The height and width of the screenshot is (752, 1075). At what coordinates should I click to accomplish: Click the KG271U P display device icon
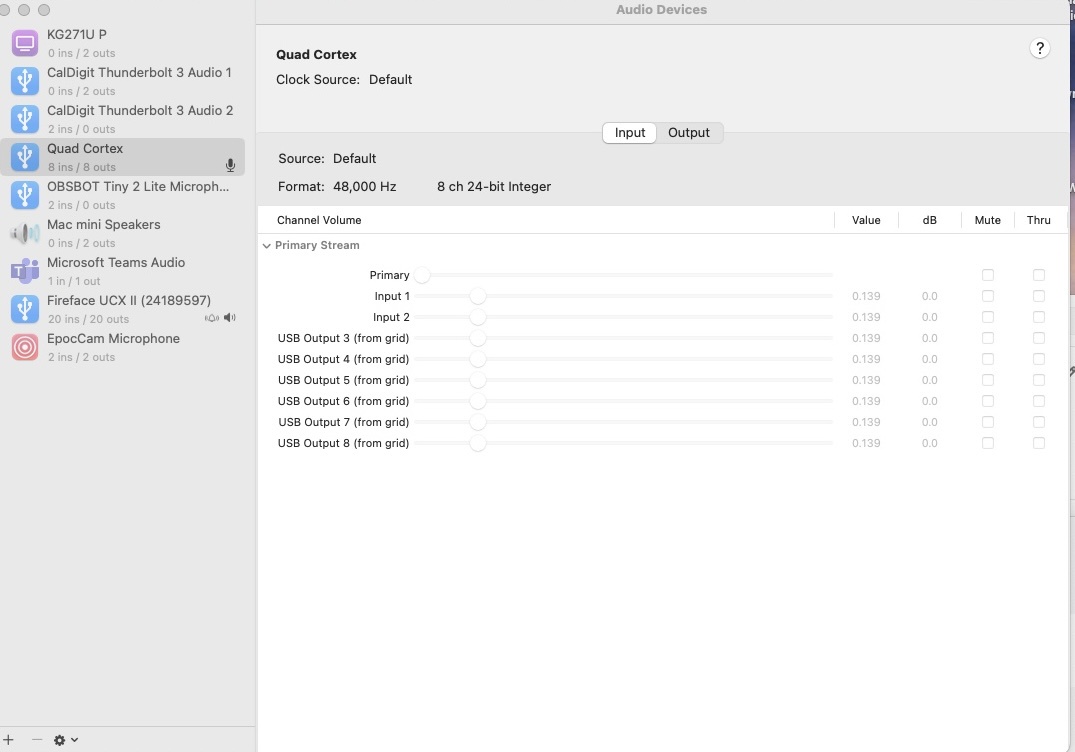pos(25,43)
